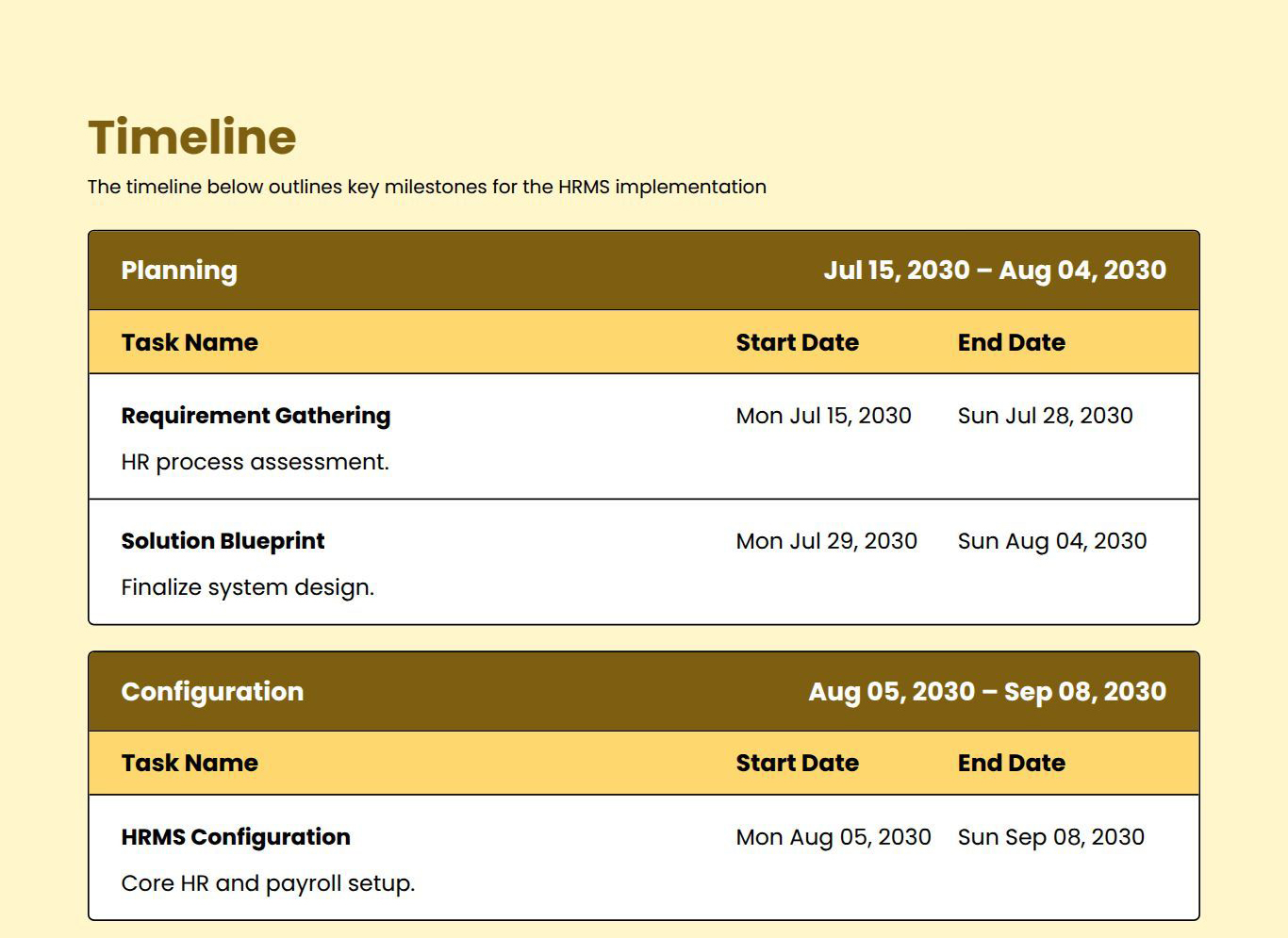
Task: Click Task Name column header in Planning table
Action: pyautogui.click(x=190, y=342)
